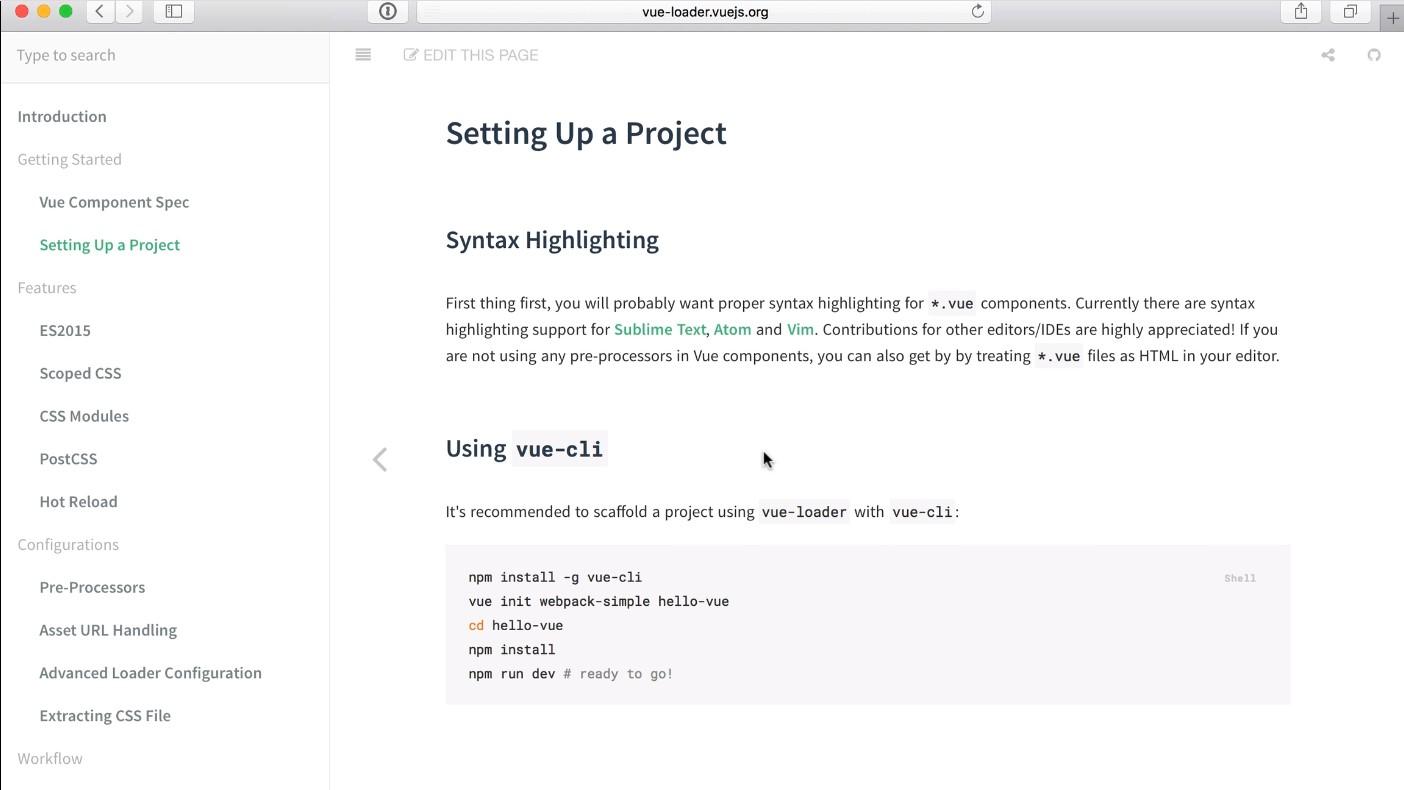Click the share icon in page header
Image resolution: width=1404 pixels, height=790 pixels.
tap(1328, 55)
